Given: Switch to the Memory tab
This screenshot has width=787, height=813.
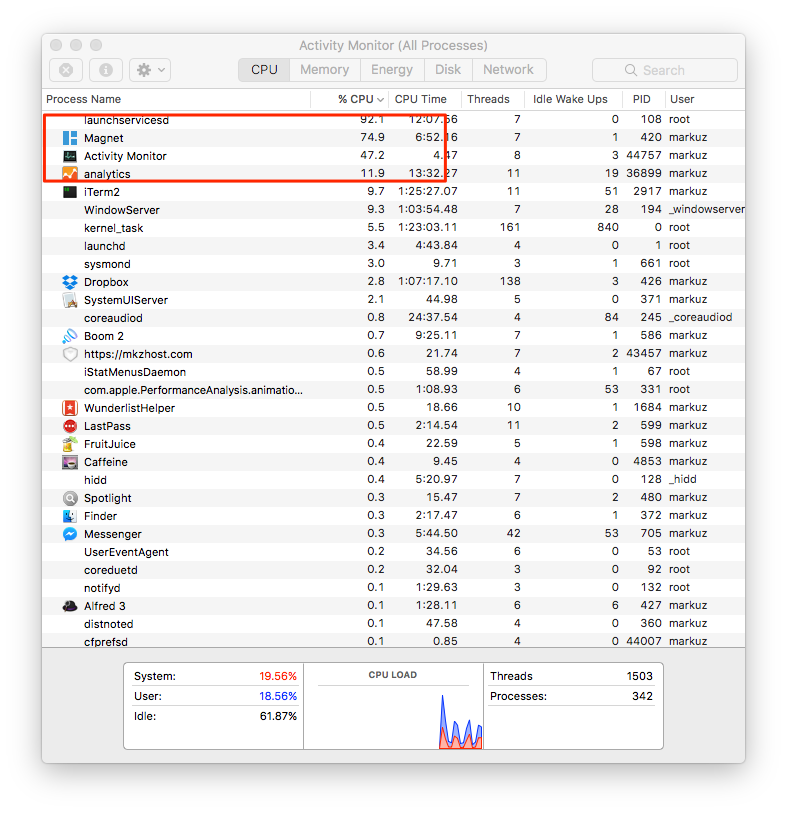Looking at the screenshot, I should tap(325, 70).
